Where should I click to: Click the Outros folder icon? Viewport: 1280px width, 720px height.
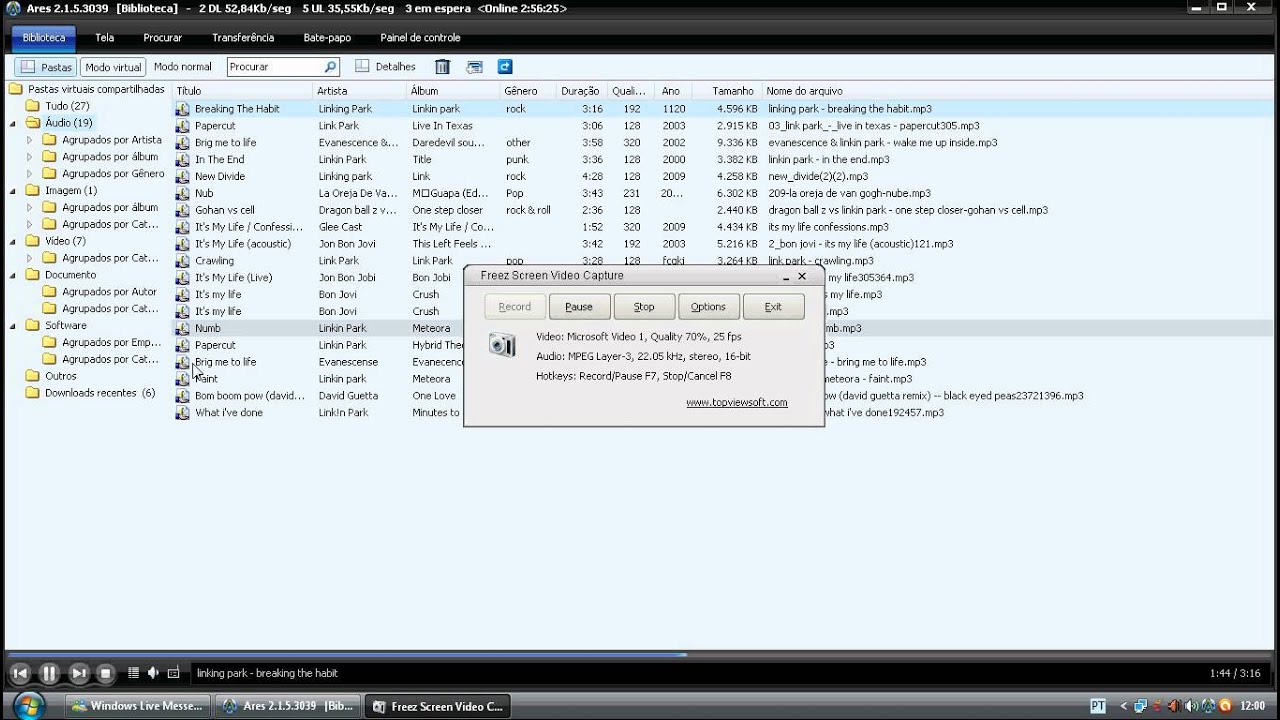tap(32, 376)
